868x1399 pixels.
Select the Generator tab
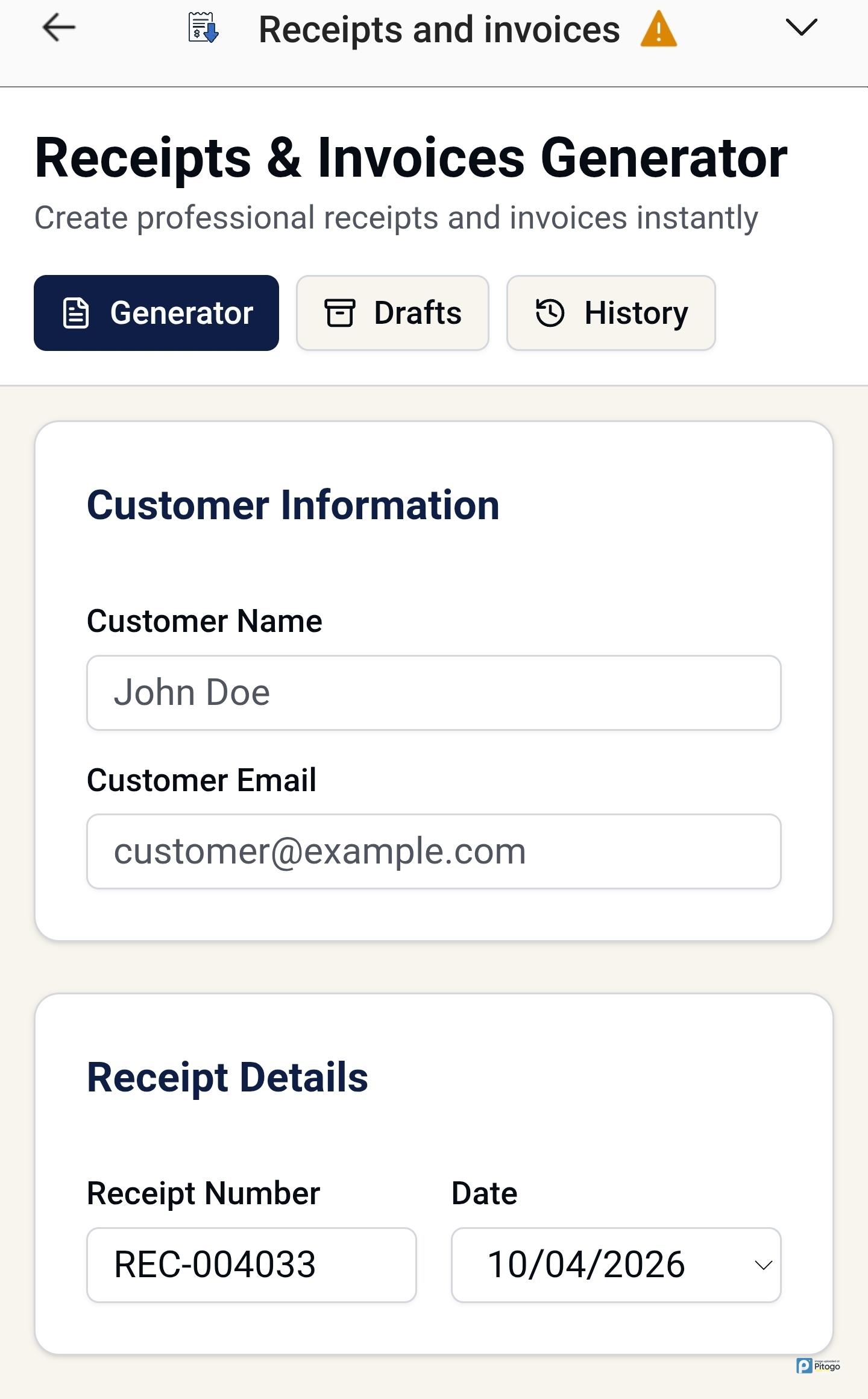(156, 313)
